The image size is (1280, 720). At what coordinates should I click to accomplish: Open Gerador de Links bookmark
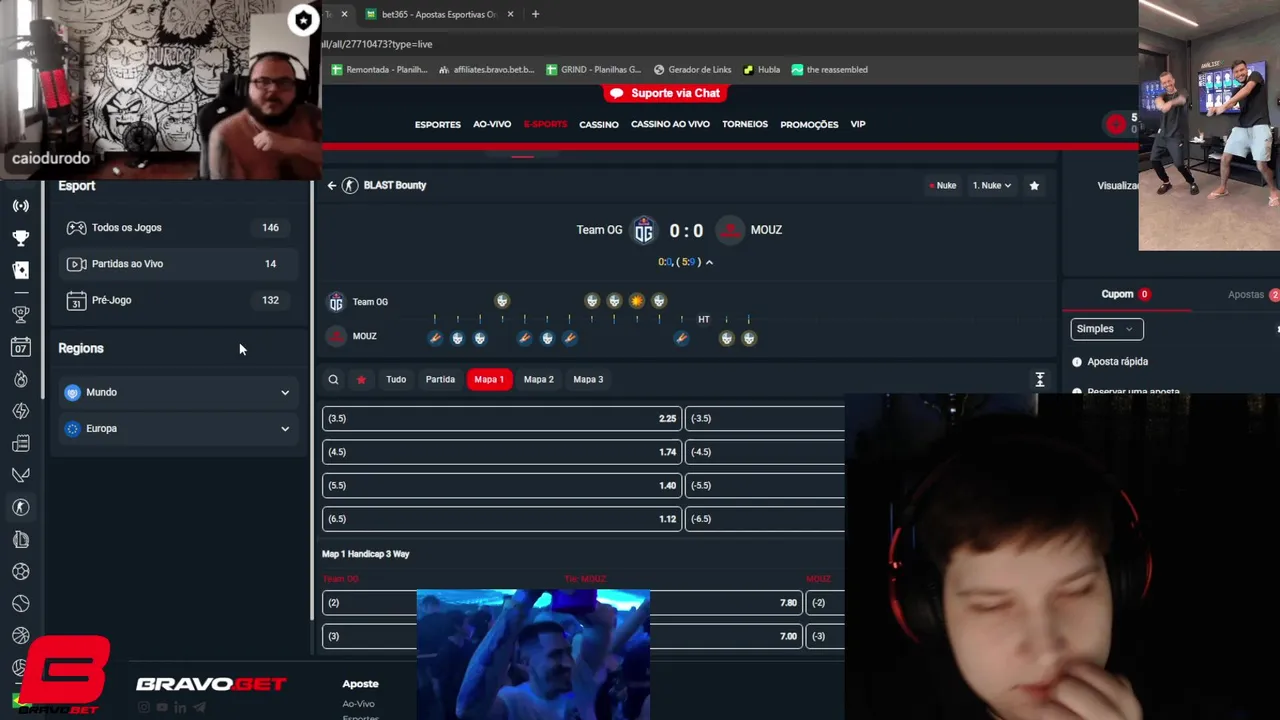(693, 70)
